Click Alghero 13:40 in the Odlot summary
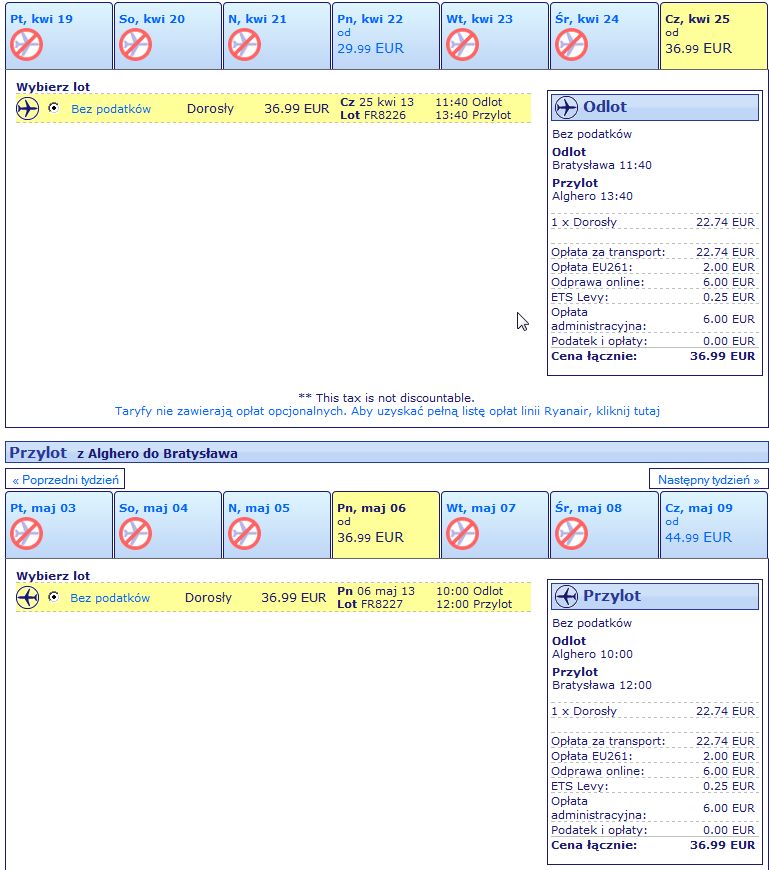The width and height of the screenshot is (769, 870). click(x=592, y=196)
